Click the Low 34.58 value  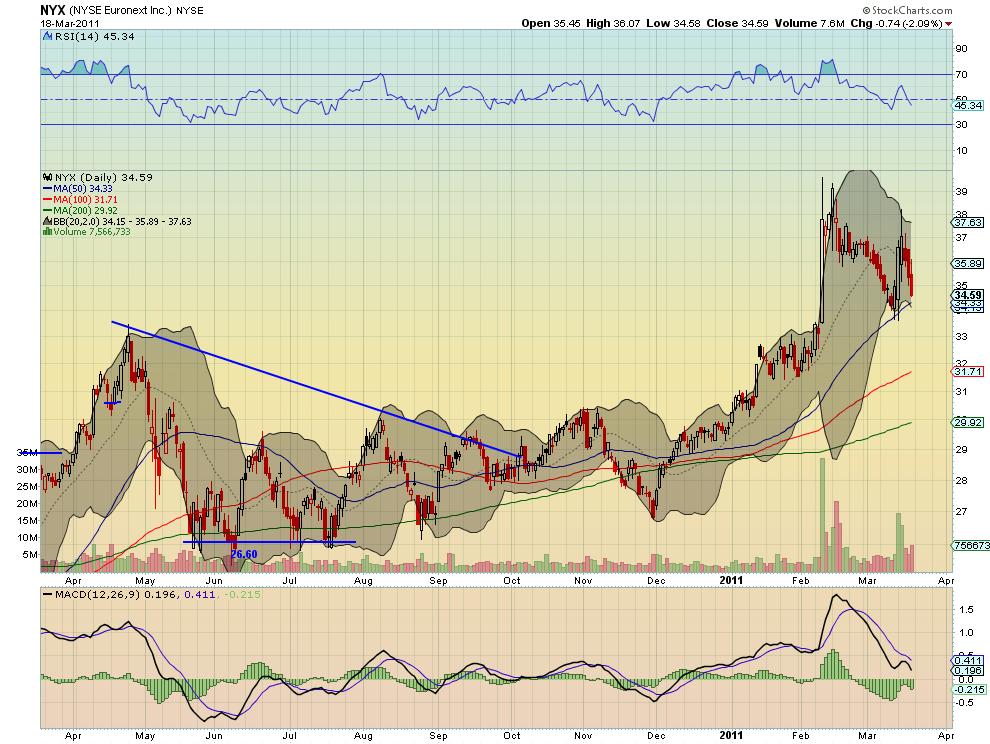point(673,23)
